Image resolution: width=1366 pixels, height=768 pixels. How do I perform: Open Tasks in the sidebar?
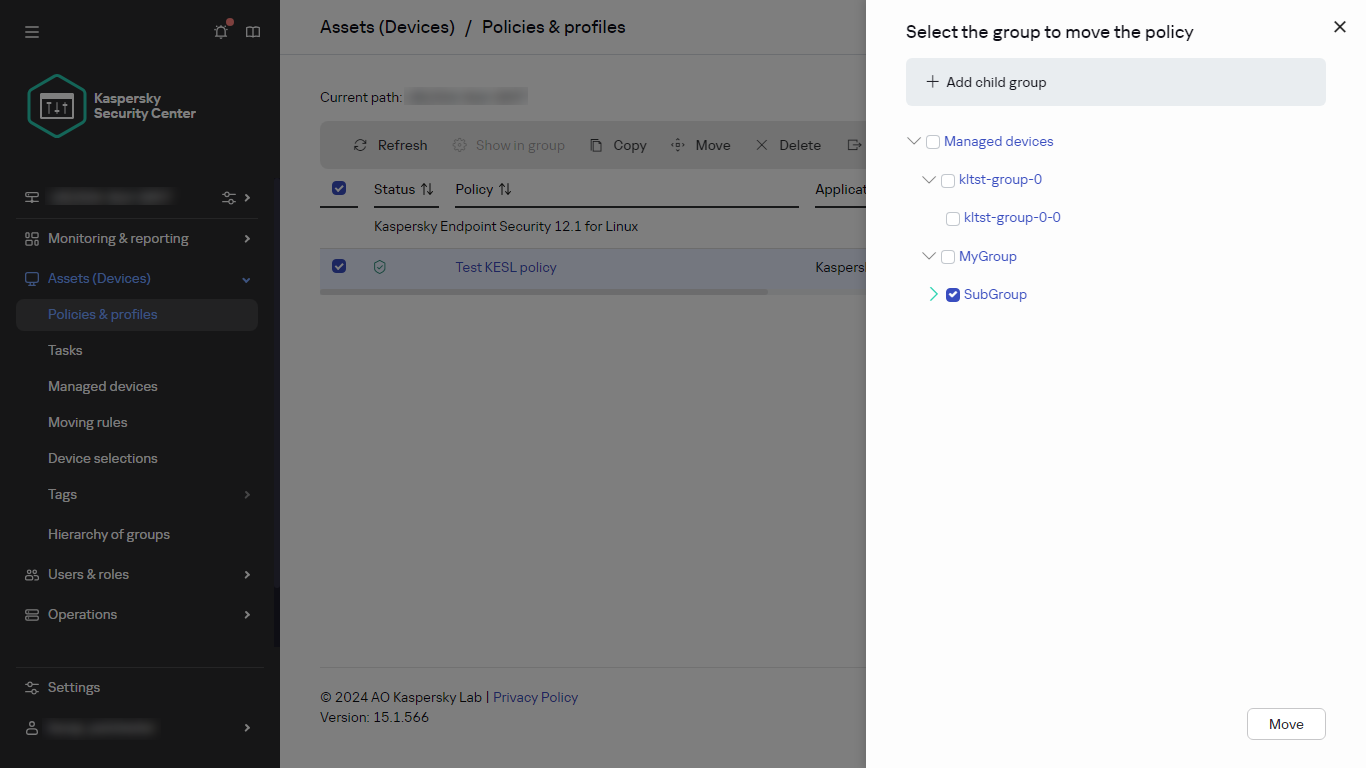[64, 350]
